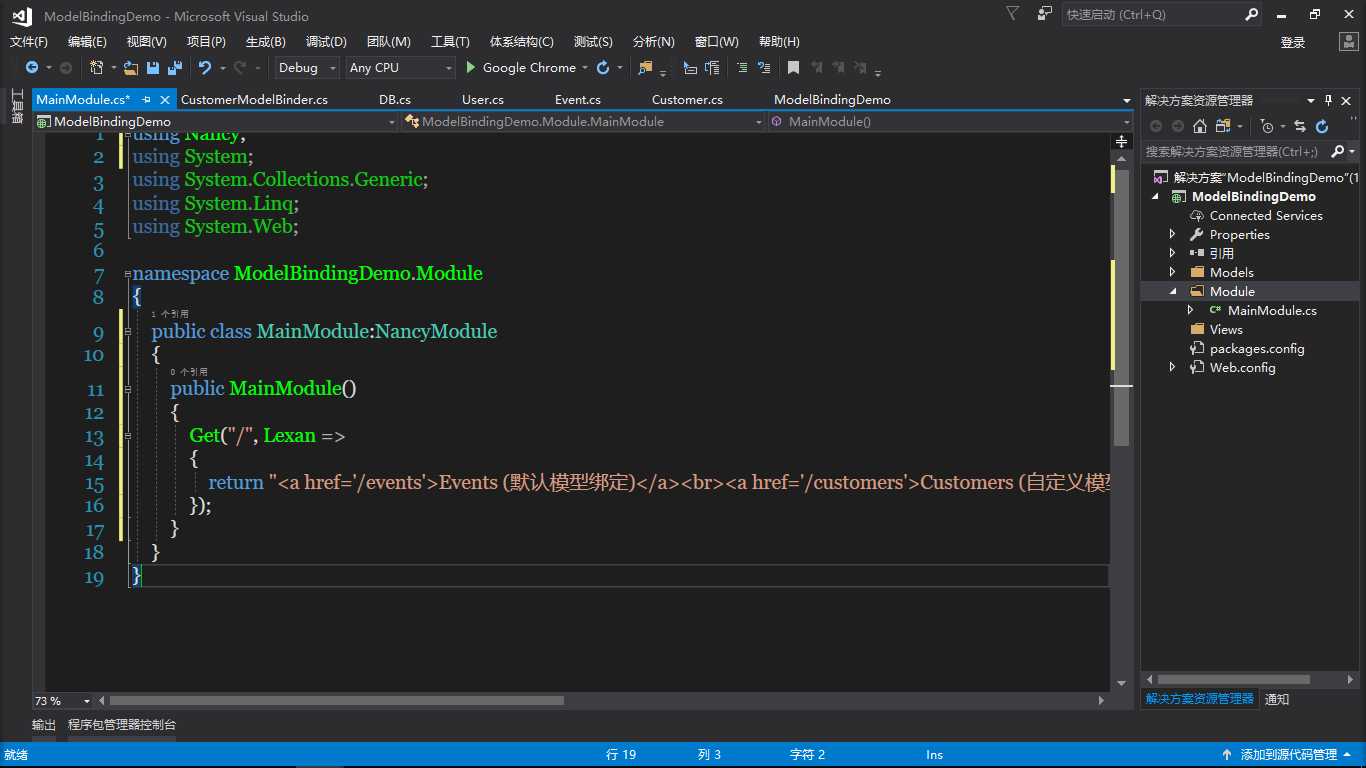This screenshot has width=1366, height=768.
Task: Close the MainModule.cs tab with X
Action: 164,100
